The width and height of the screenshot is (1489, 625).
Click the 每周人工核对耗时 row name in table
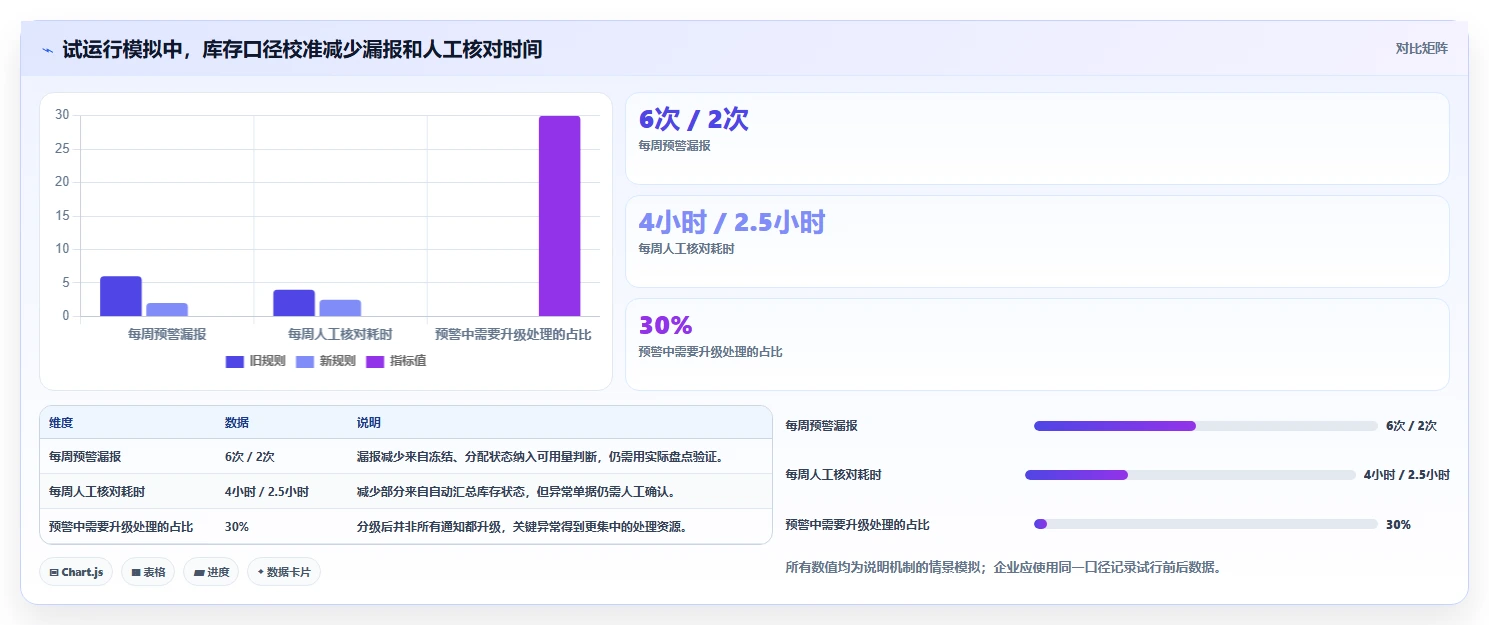coord(97,491)
